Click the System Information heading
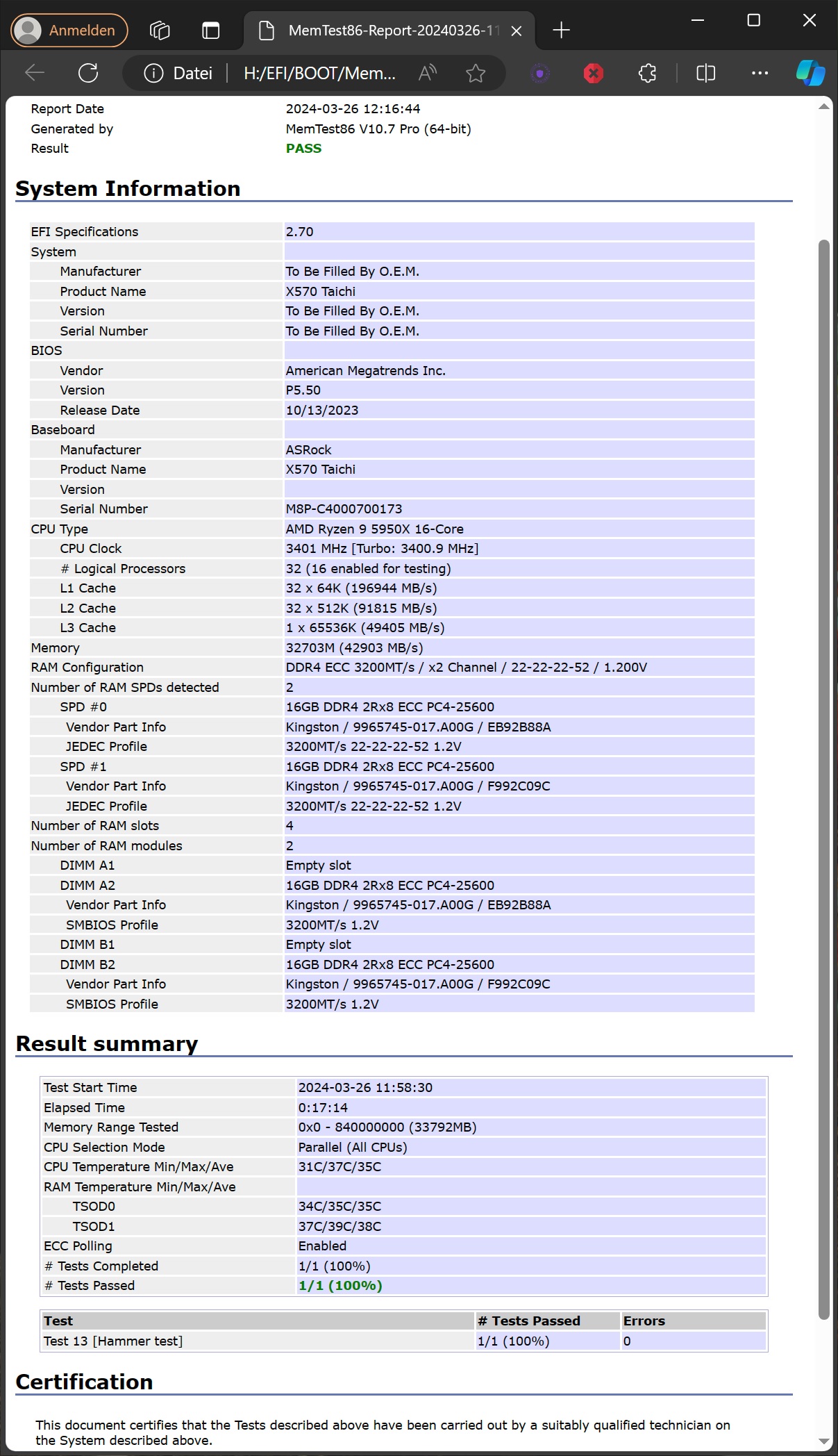This screenshot has width=838, height=1456. coord(128,189)
